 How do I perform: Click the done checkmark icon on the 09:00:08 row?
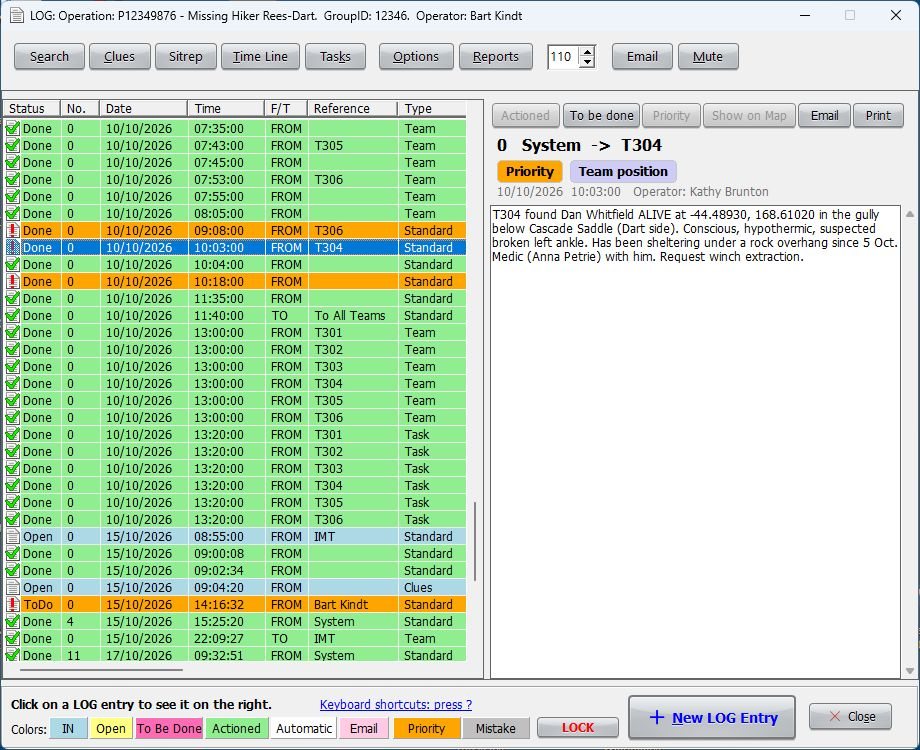[x=12, y=553]
